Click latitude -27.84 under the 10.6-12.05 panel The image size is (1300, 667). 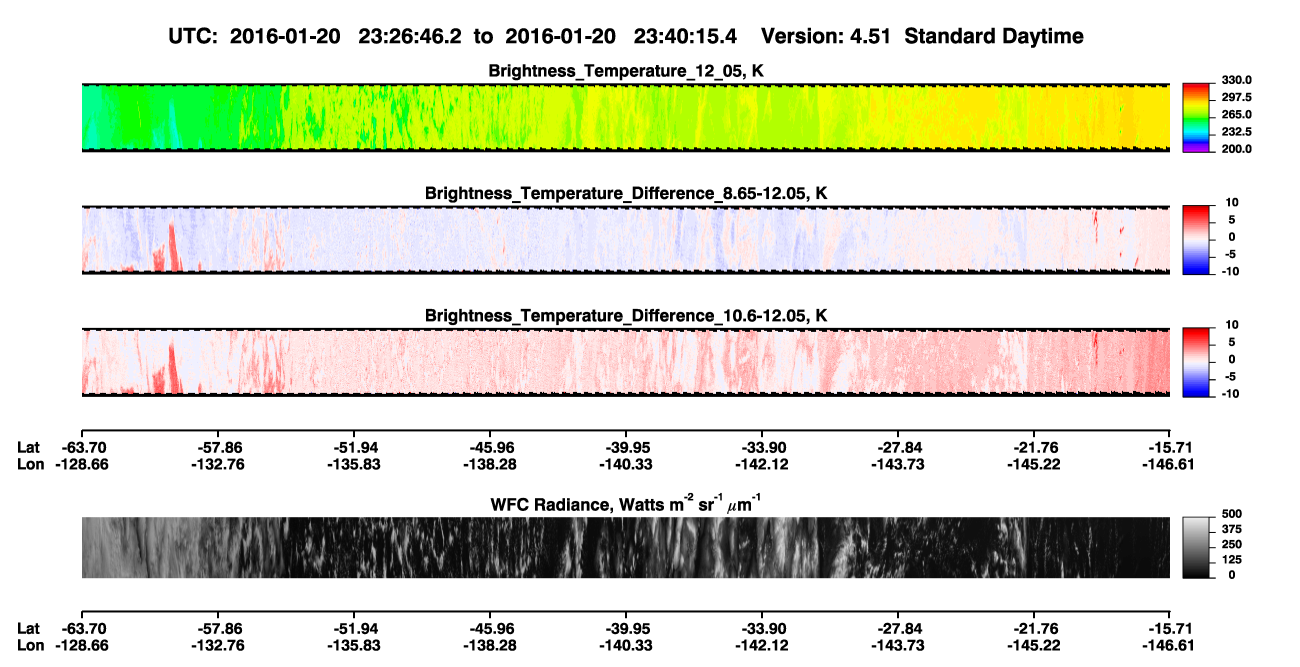[898, 447]
